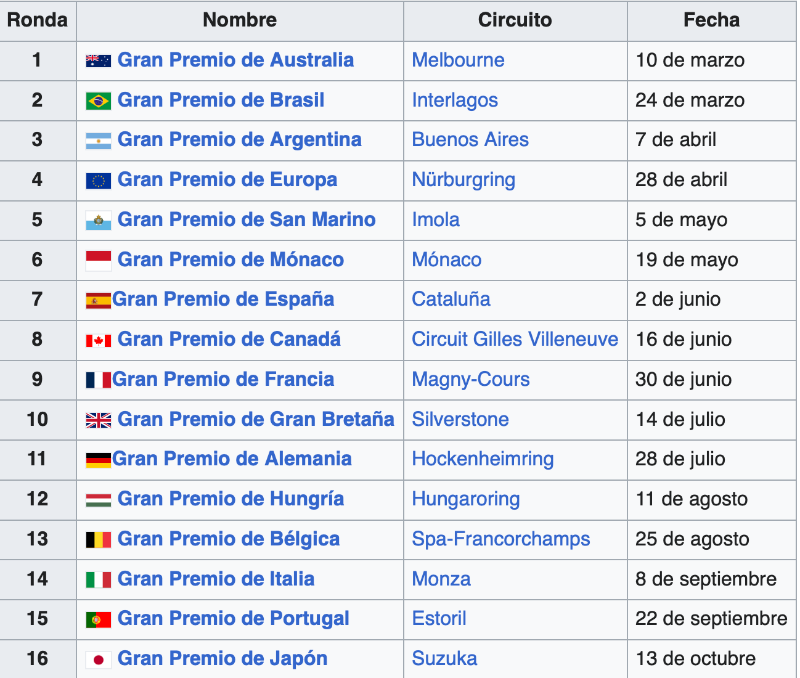Click the Australia flag icon
The width and height of the screenshot is (800, 678).
point(98,61)
